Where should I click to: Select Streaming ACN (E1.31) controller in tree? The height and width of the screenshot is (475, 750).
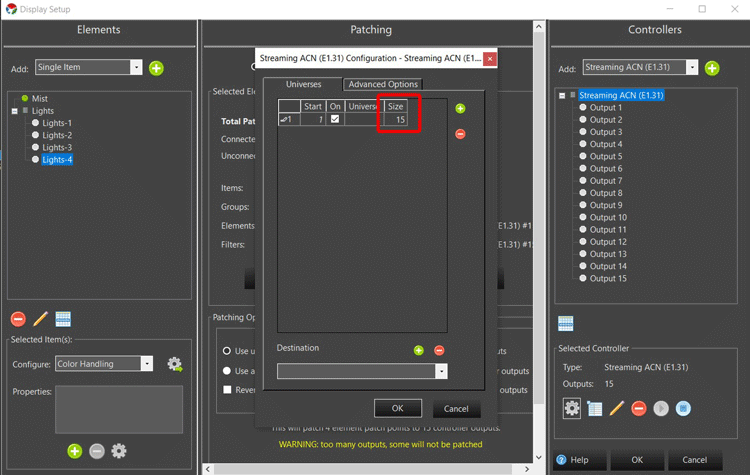(621, 95)
